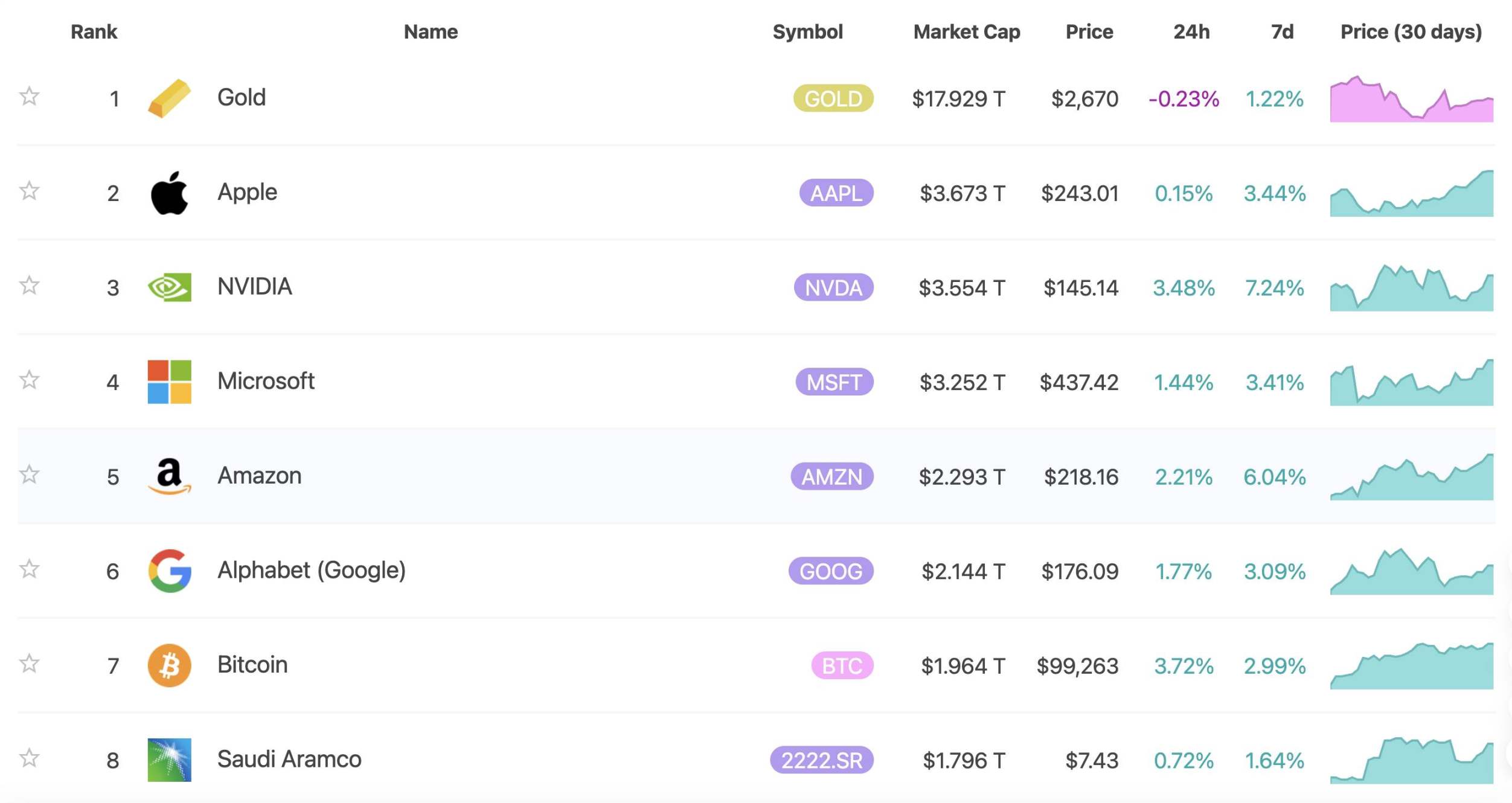Click the AMZN symbol badge
Image resolution: width=1512 pixels, height=803 pixels.
[832, 476]
